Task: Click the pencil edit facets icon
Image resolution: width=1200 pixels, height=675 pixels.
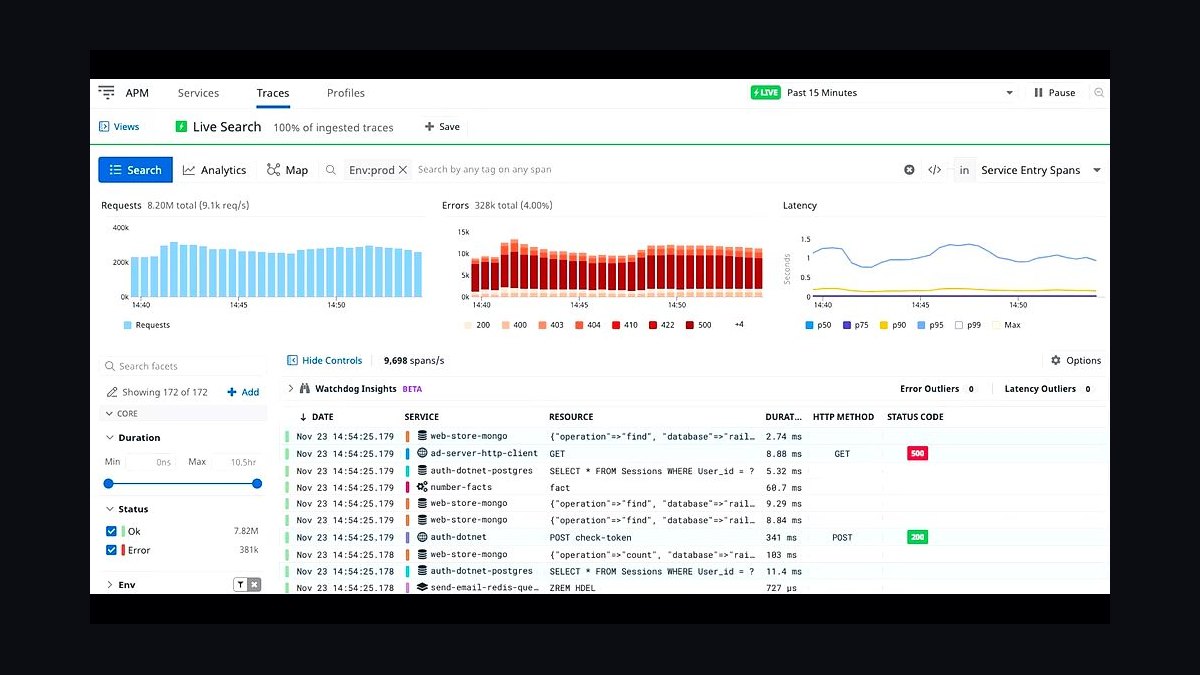Action: [112, 393]
